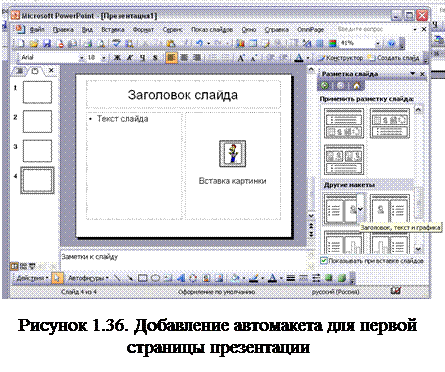Apply italic formatting (К button)
Viewport: 445px width, 372px height.
click(130, 58)
